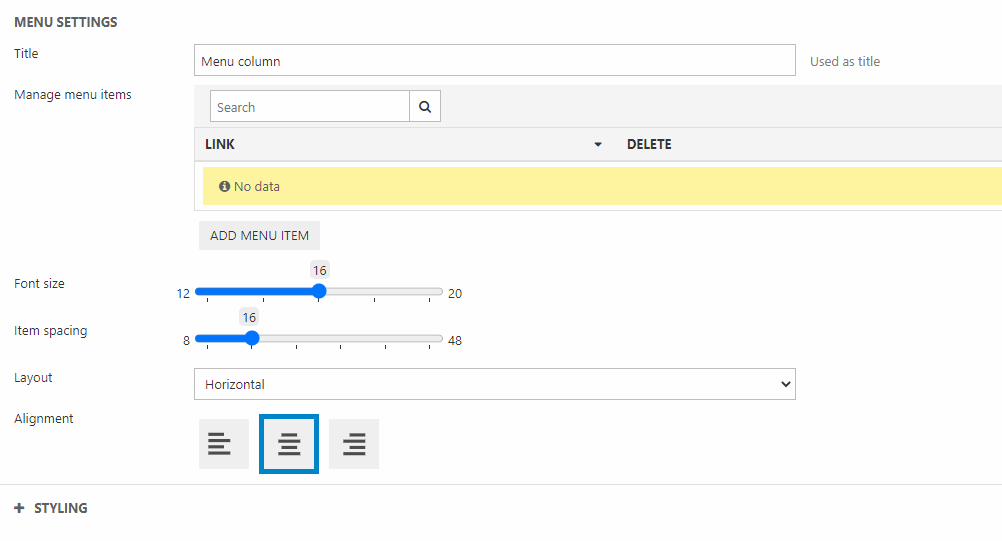The height and width of the screenshot is (541, 1002).
Task: Click the DELETE column header
Action: pyautogui.click(x=649, y=144)
